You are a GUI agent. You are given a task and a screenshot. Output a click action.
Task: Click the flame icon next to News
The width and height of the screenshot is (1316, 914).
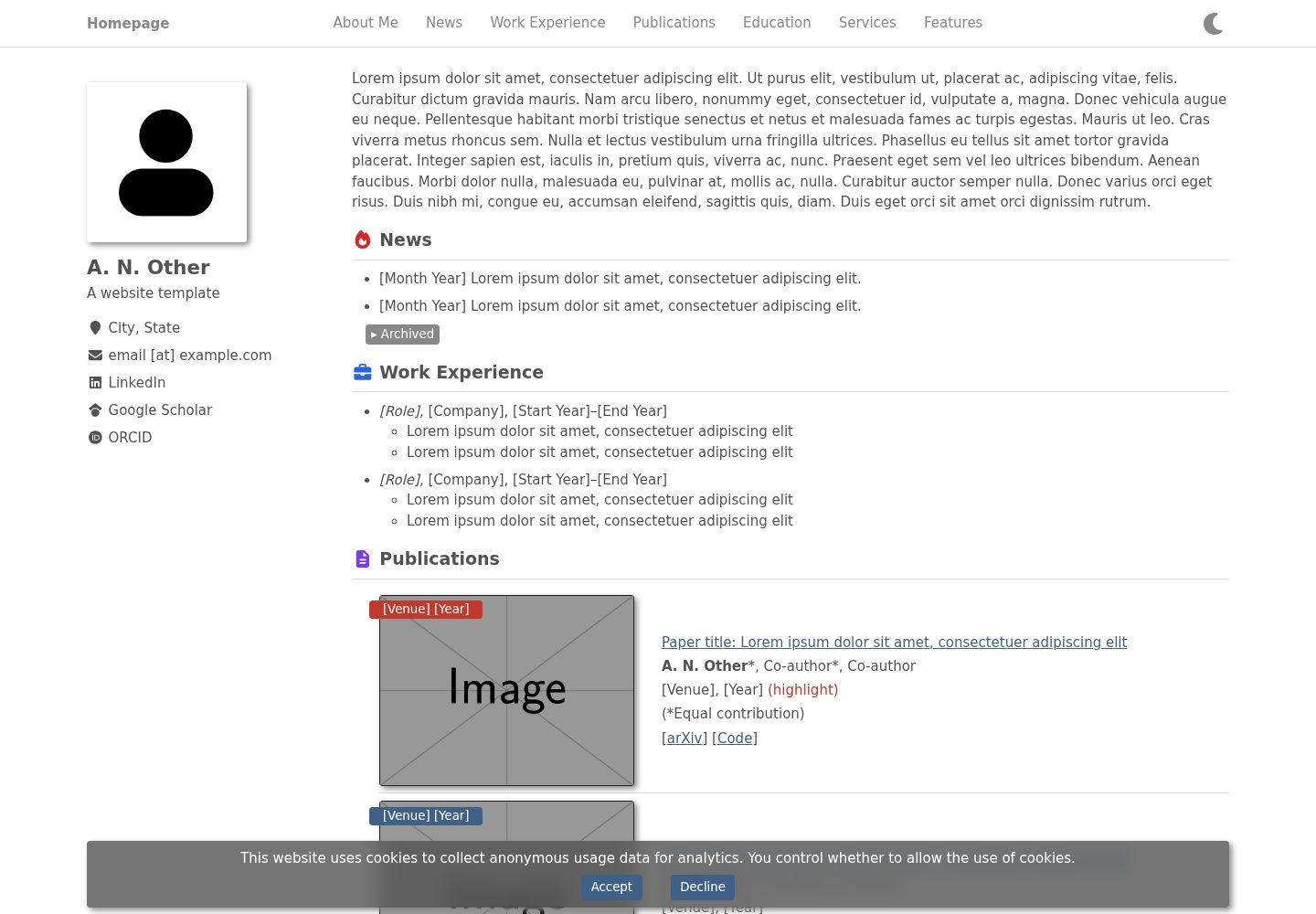(x=363, y=239)
